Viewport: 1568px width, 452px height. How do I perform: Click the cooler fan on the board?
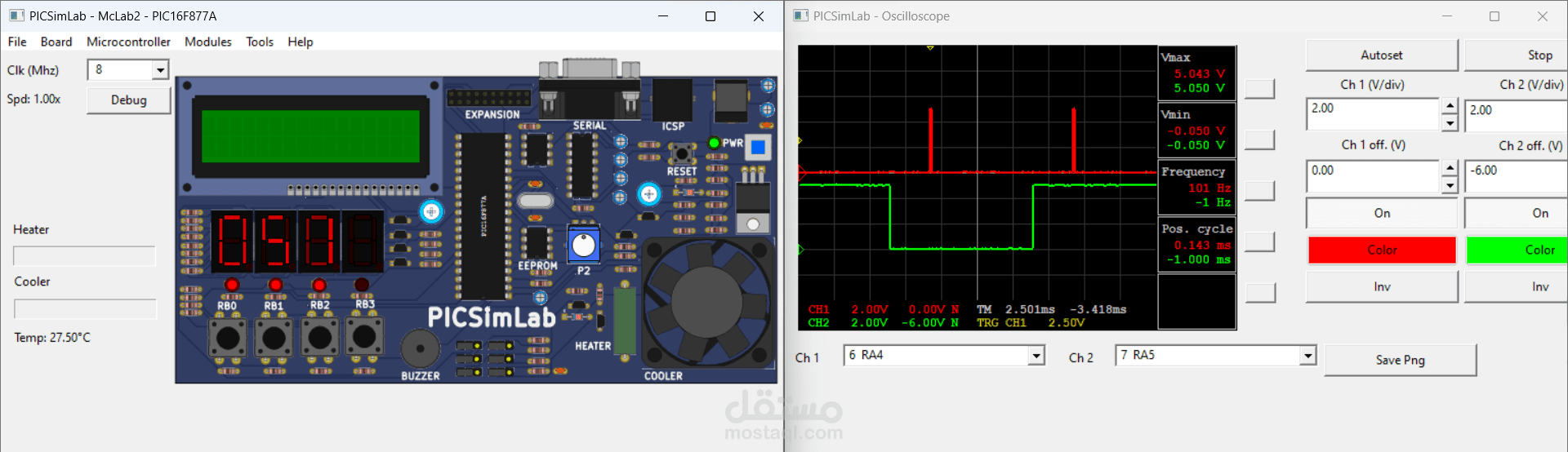(707, 302)
